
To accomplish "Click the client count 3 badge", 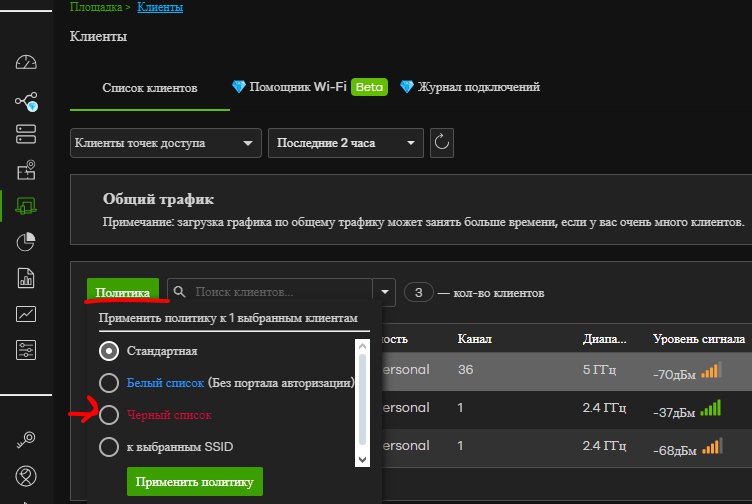I will click(x=419, y=293).
